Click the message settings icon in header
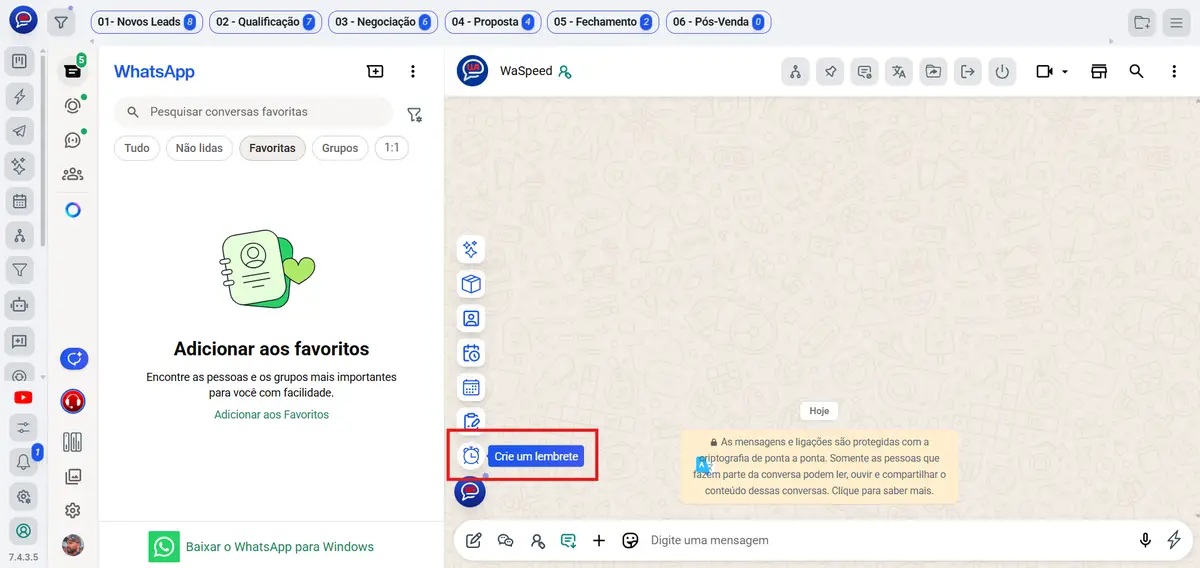Viewport: 1200px width, 568px height. (x=864, y=72)
